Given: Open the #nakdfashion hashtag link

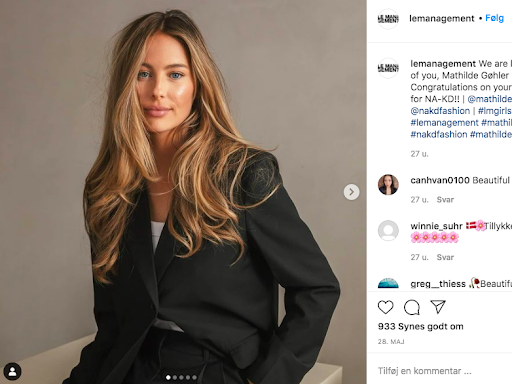Looking at the screenshot, I should tap(439, 134).
